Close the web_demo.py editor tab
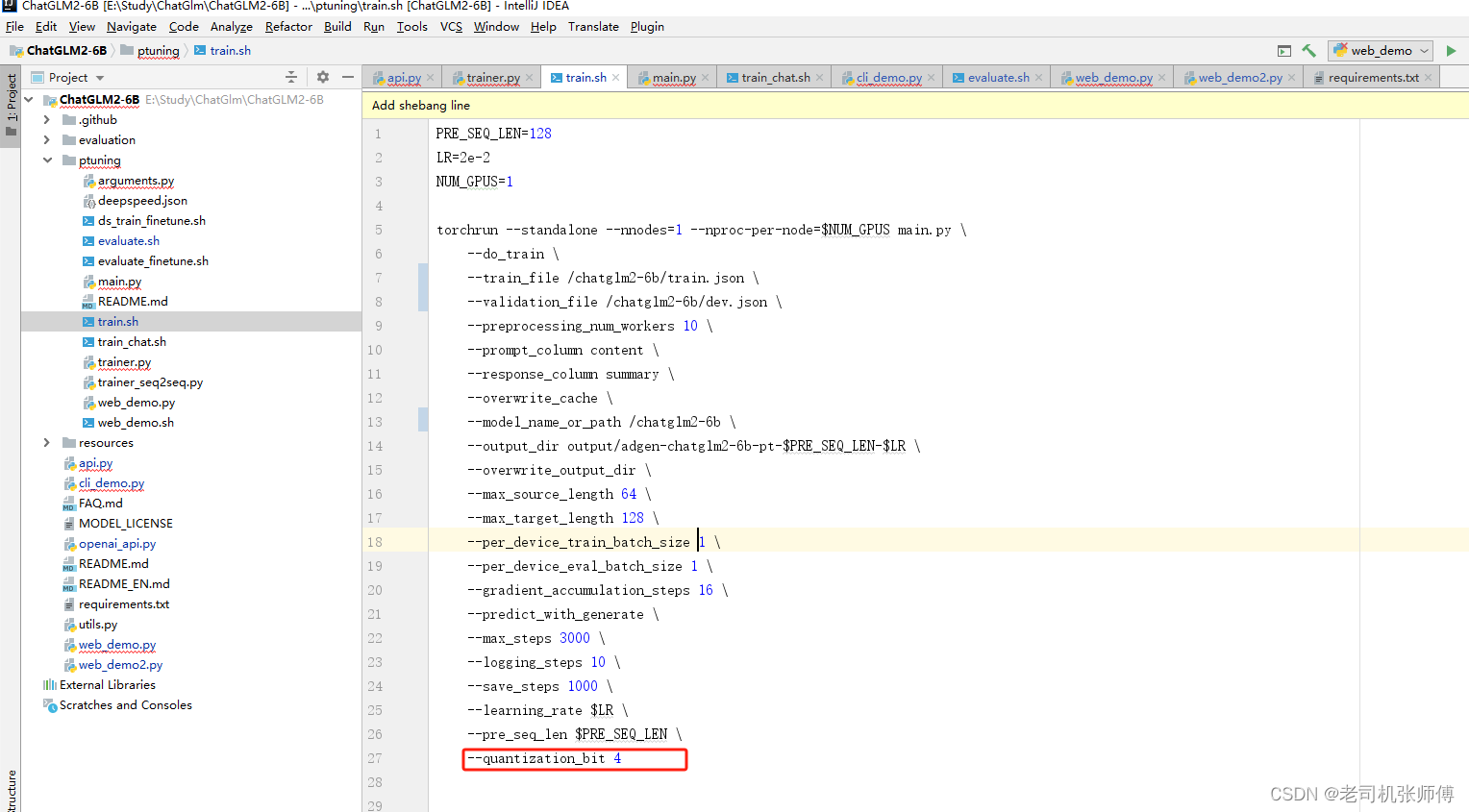This screenshot has height=812, width=1469. coord(1161,78)
